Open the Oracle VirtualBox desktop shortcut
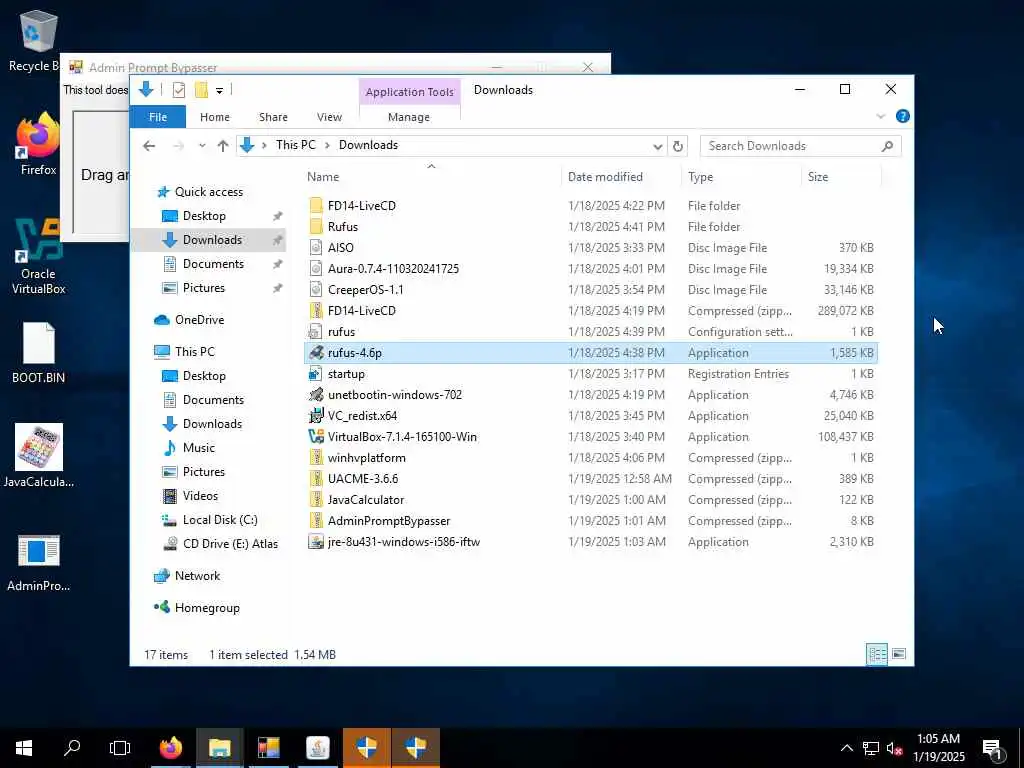 click(x=38, y=256)
